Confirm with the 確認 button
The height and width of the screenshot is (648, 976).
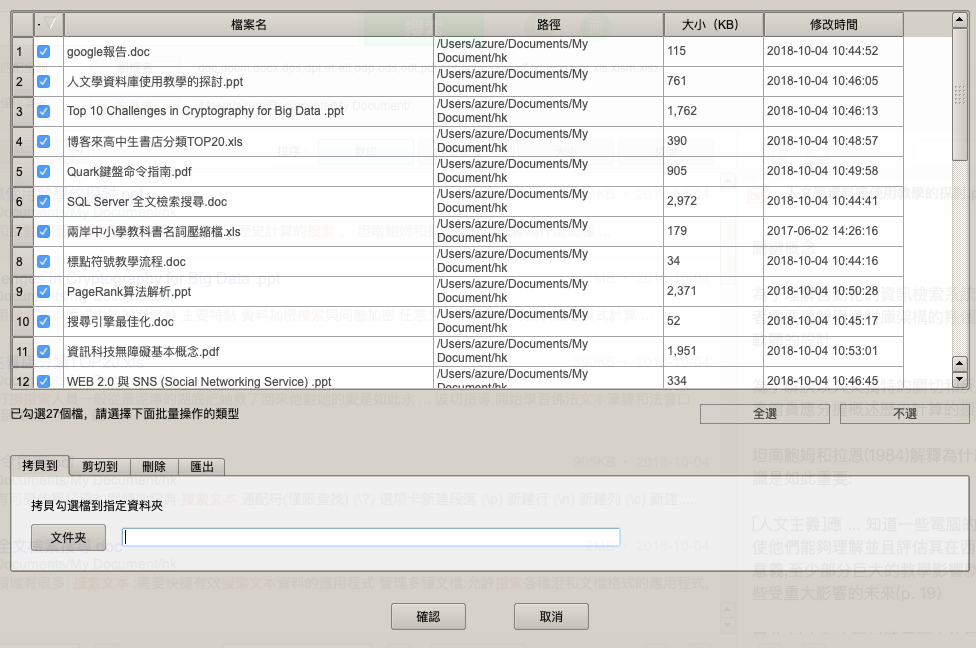click(x=428, y=617)
